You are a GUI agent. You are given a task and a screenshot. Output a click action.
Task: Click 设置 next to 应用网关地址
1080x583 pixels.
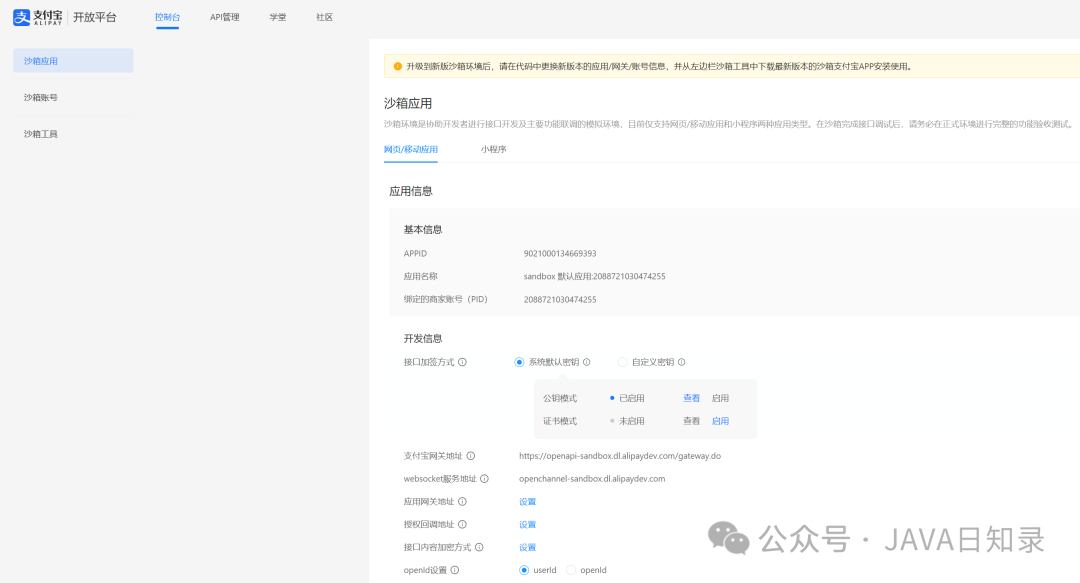coord(527,501)
